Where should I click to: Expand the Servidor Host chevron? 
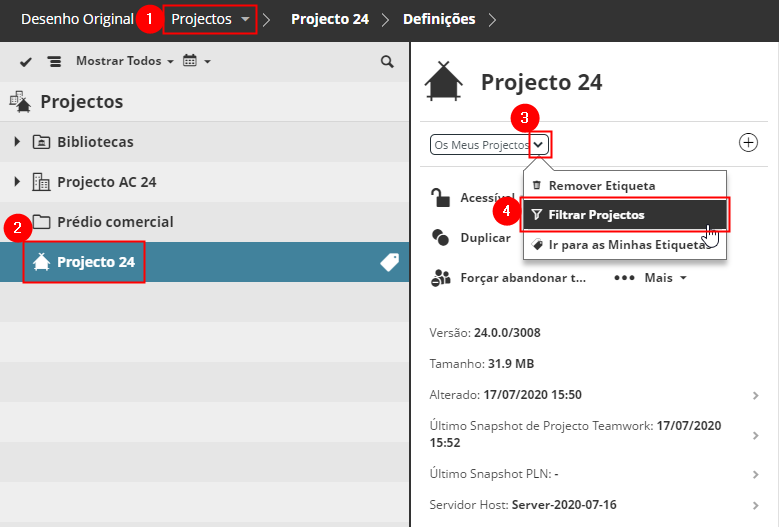(756, 506)
